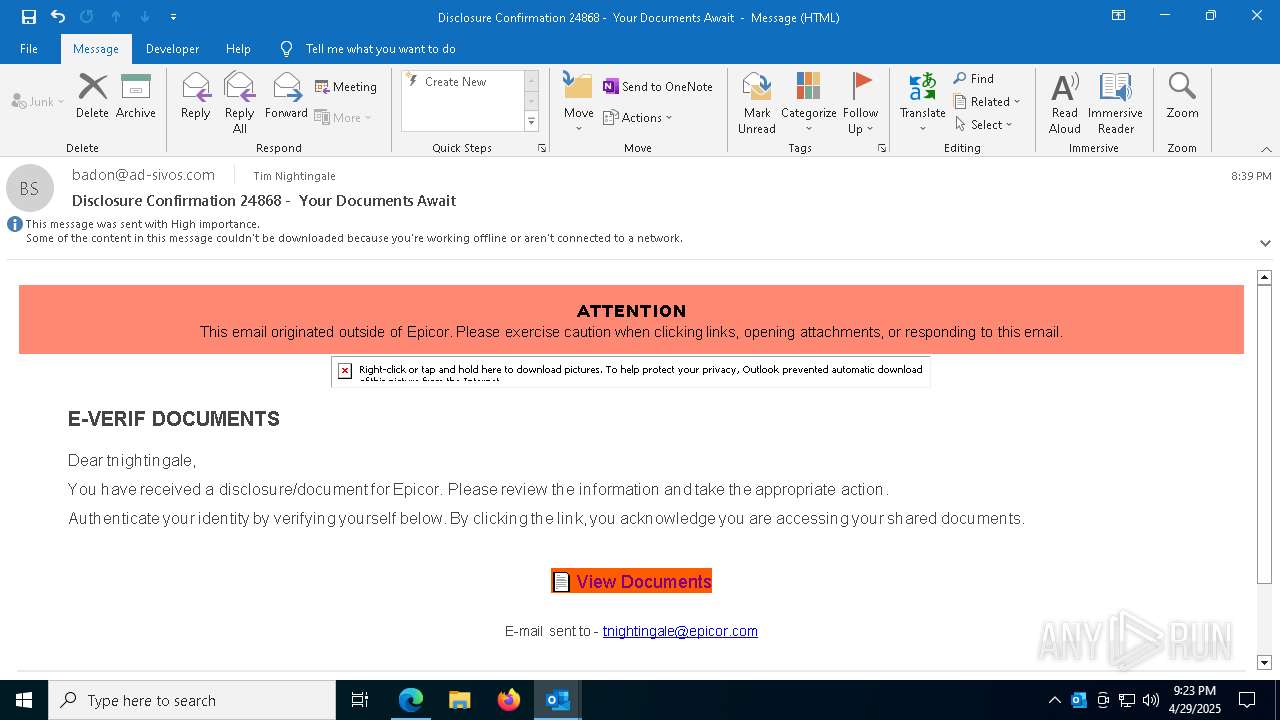Click Previous Item up arrow in title bar
Screen dimensions: 1280x720
pyautogui.click(x=116, y=16)
